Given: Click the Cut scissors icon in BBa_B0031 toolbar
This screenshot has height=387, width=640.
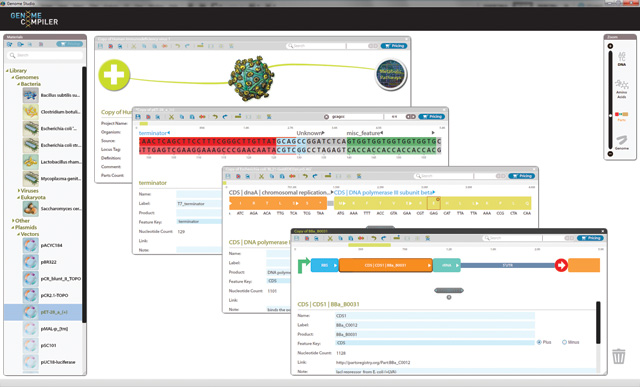Looking at the screenshot, I should (x=330, y=238).
